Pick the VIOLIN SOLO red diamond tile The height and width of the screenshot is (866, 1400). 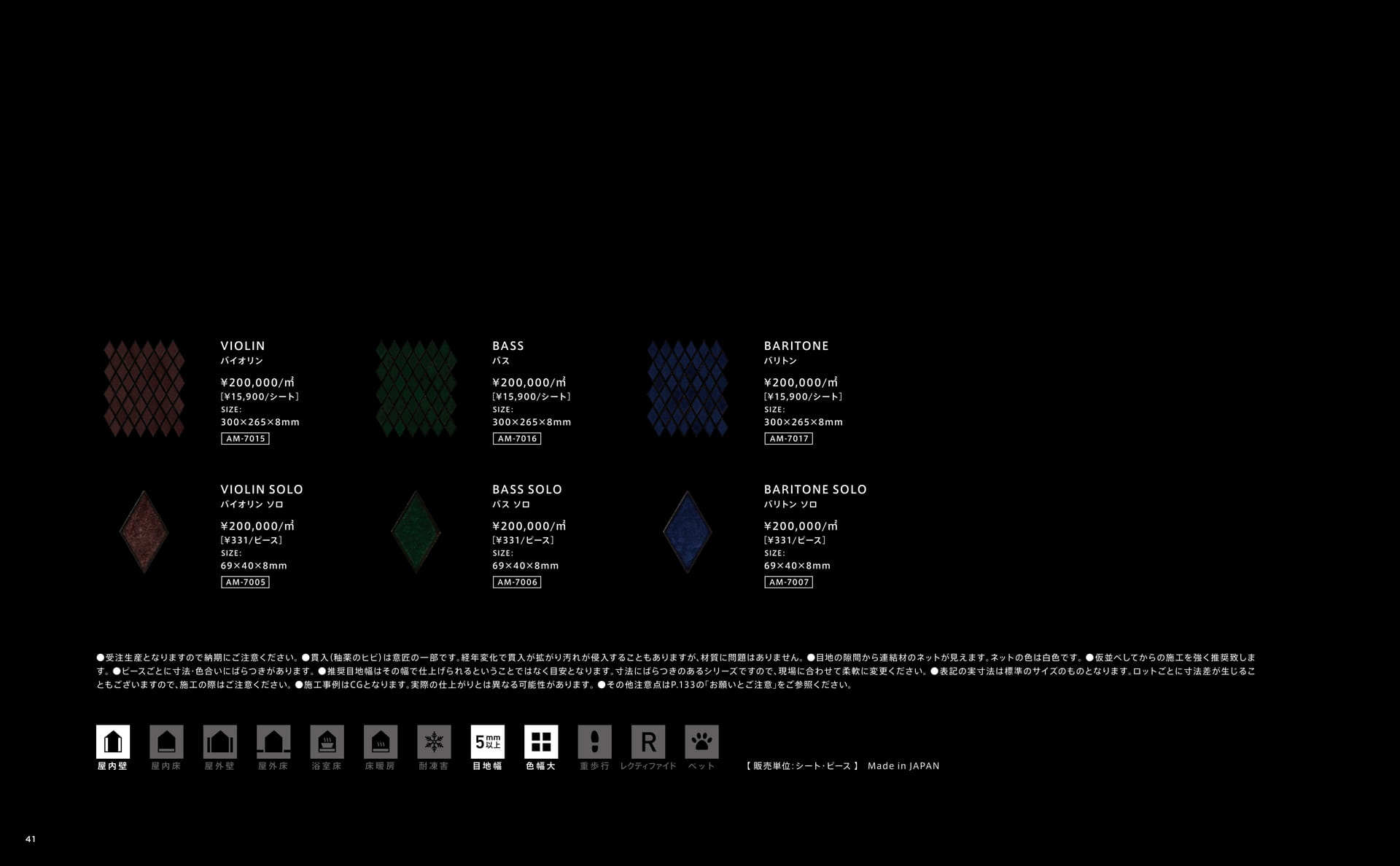pyautogui.click(x=144, y=531)
